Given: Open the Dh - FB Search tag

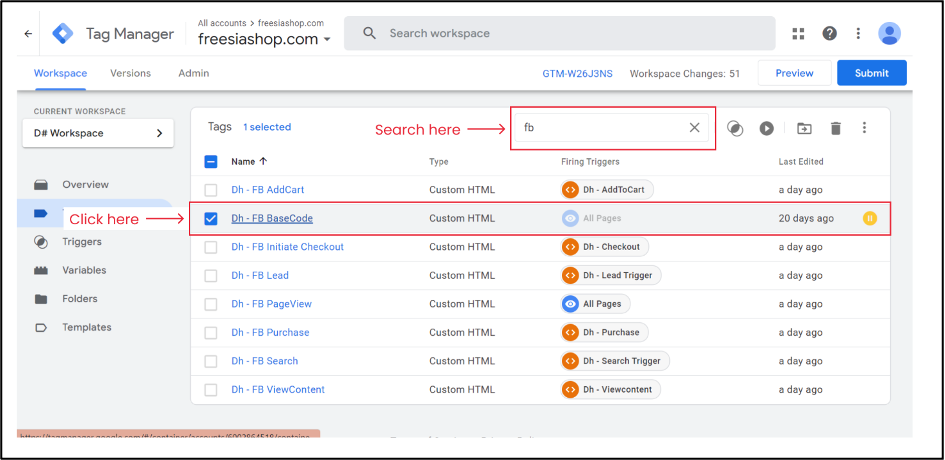Looking at the screenshot, I should [265, 361].
